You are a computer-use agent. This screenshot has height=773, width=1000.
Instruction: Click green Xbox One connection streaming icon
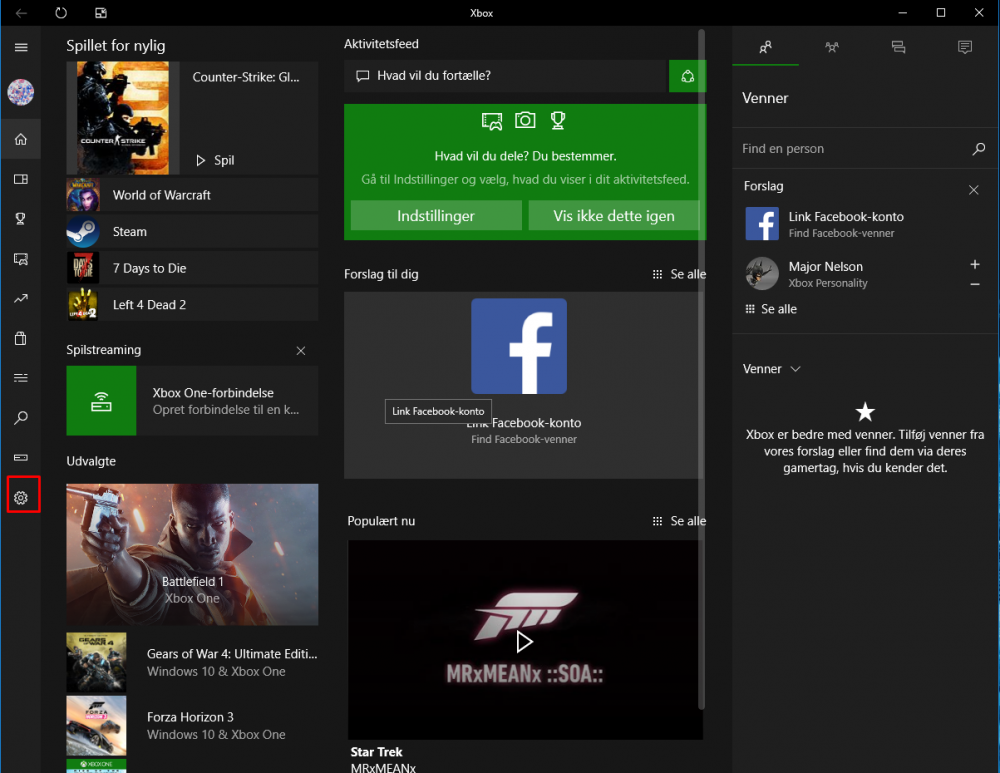101,401
